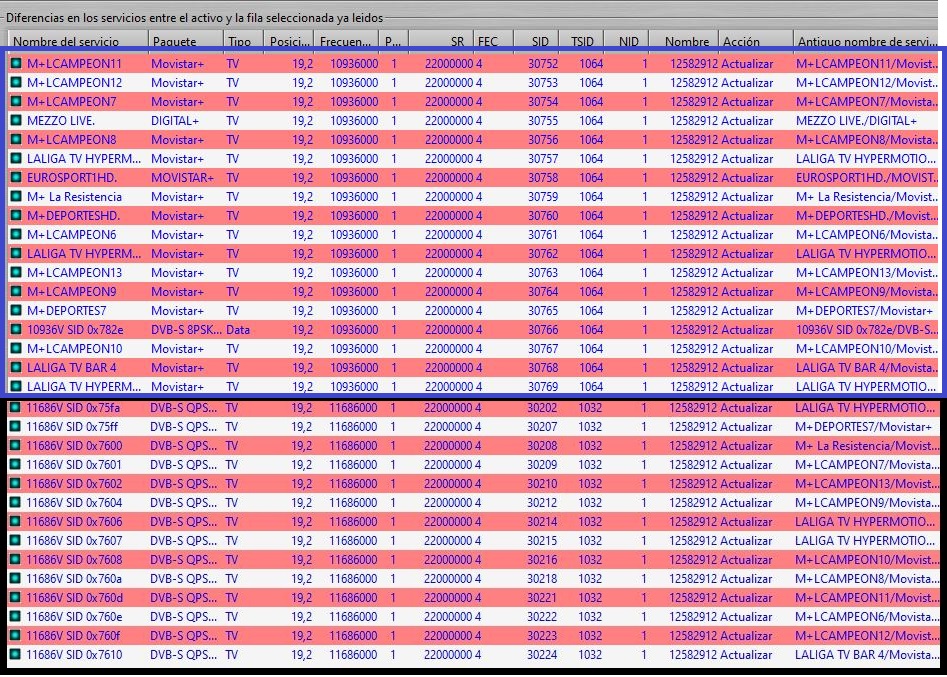This screenshot has width=947, height=677.
Task: Click the icon beside M+LCAMPEON13
Action: (x=16, y=272)
